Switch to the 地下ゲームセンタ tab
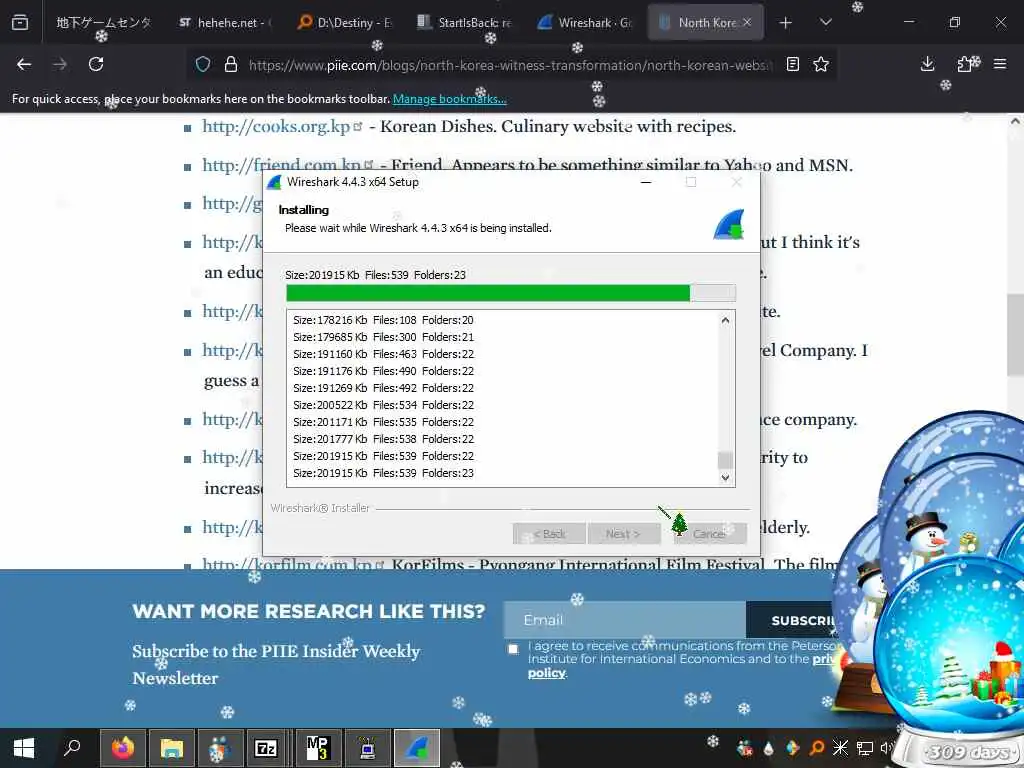The image size is (1024, 768). pos(103,22)
